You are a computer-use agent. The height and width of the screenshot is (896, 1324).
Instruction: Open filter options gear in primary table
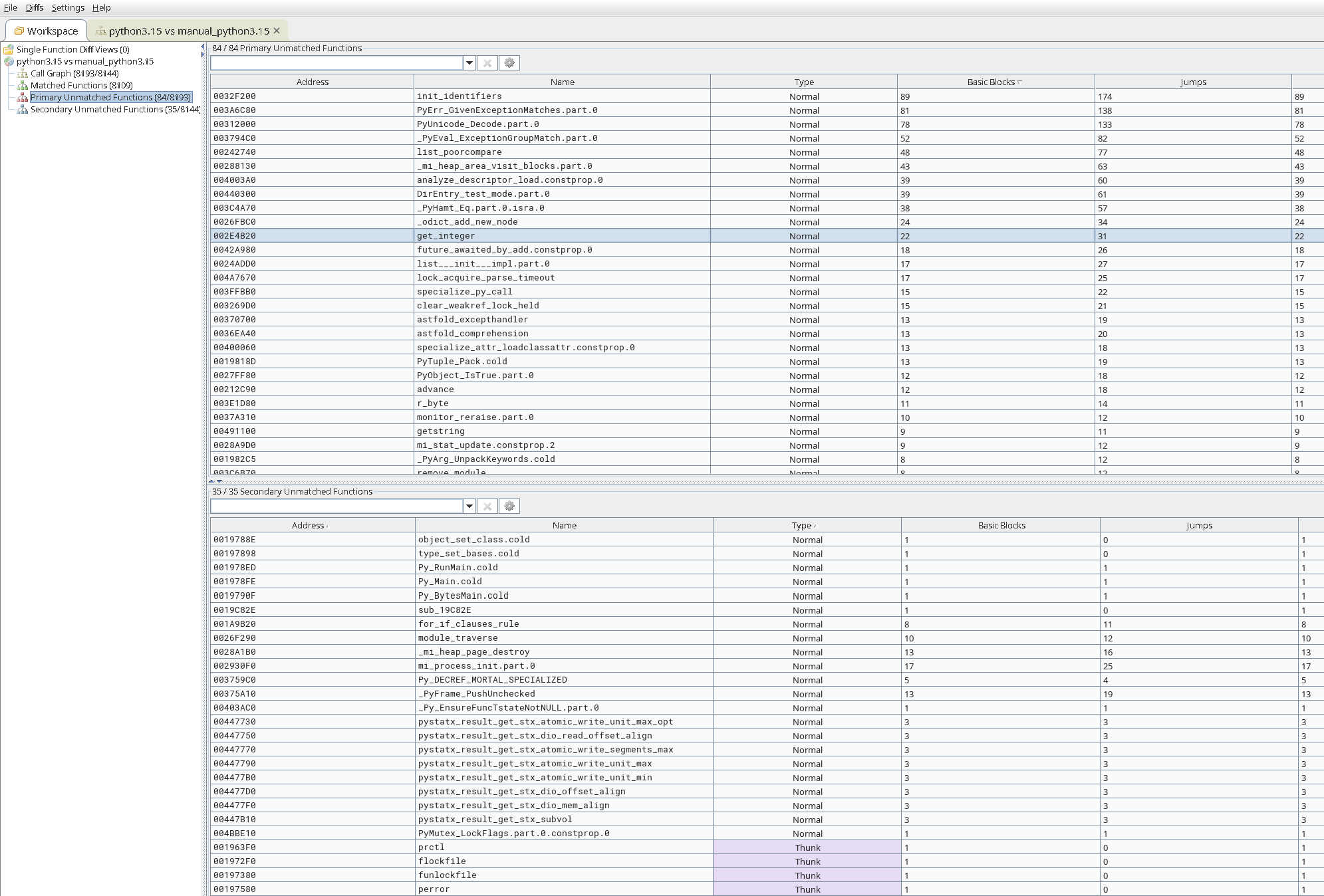pyautogui.click(x=509, y=62)
